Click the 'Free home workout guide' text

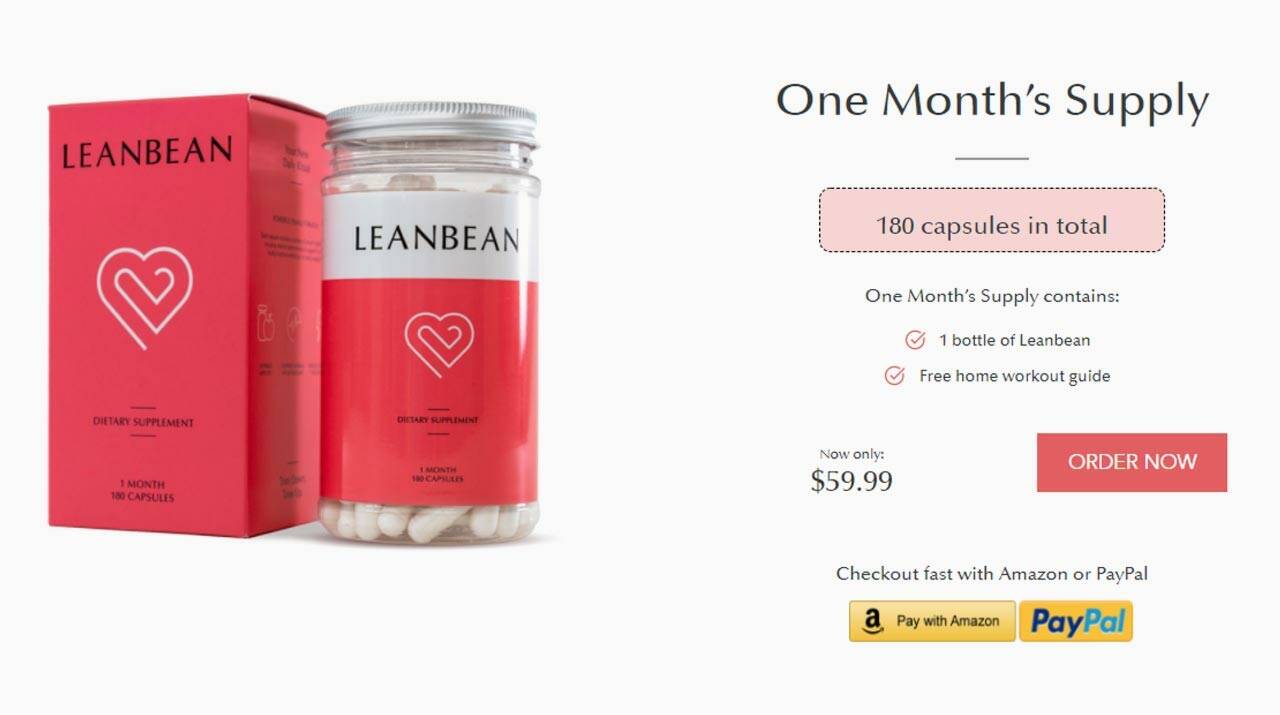click(x=1014, y=376)
